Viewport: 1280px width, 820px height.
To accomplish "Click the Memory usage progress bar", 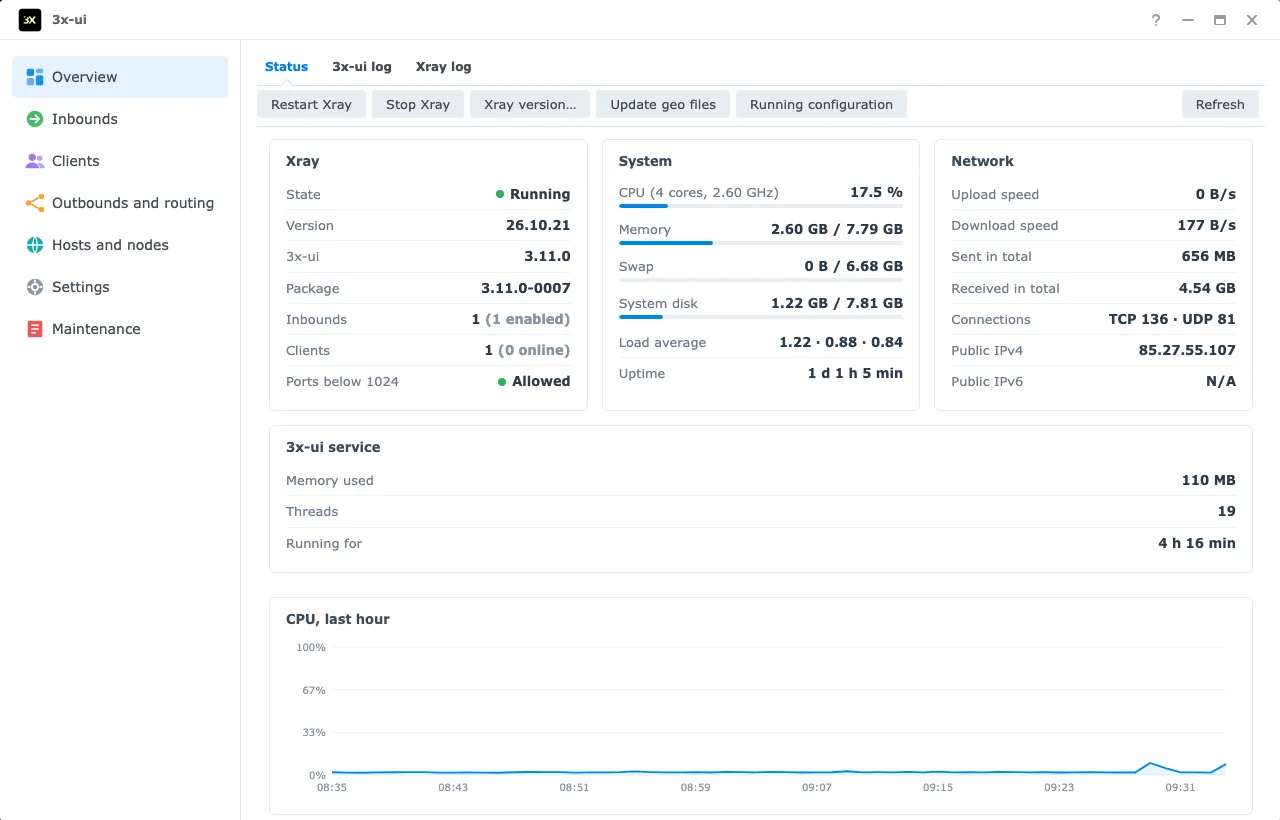I will point(761,243).
